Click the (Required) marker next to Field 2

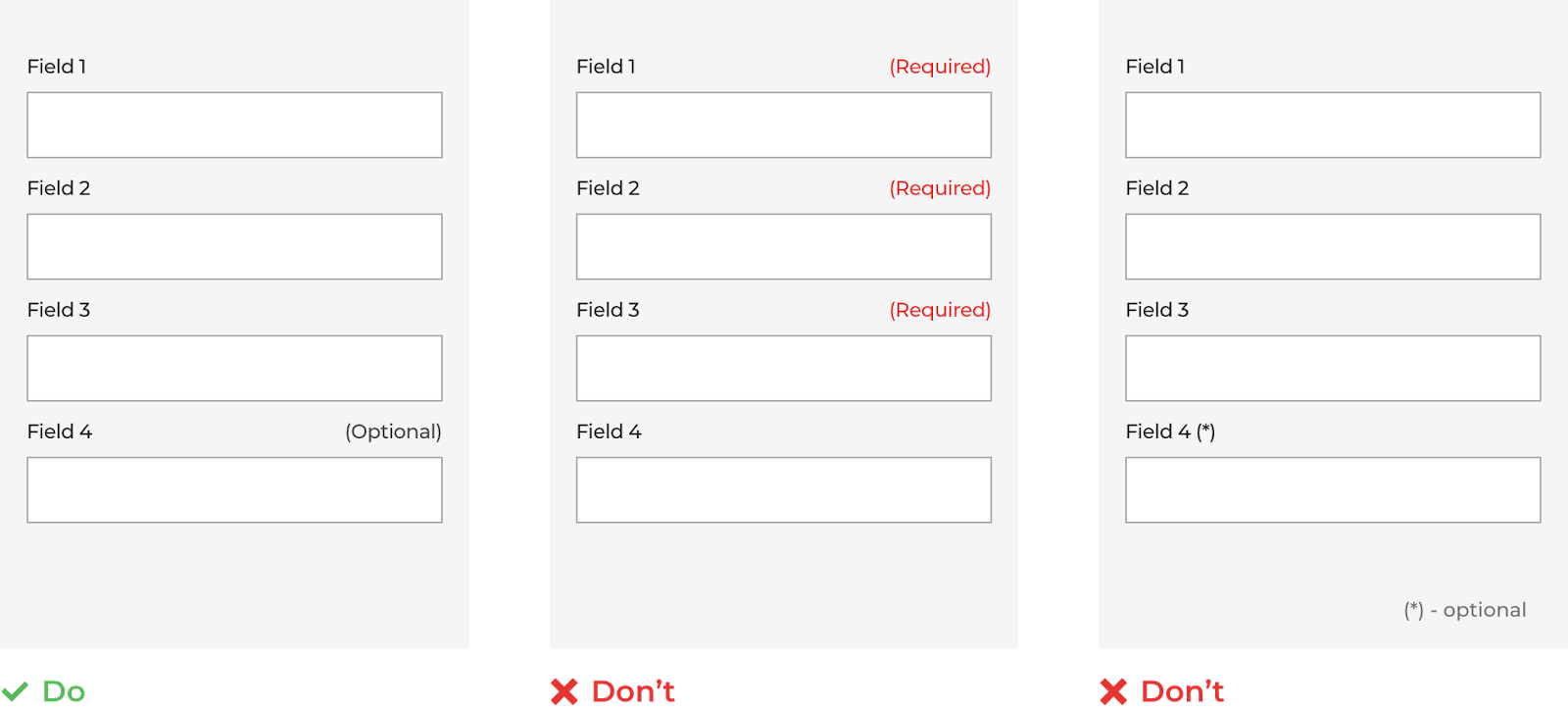point(939,187)
